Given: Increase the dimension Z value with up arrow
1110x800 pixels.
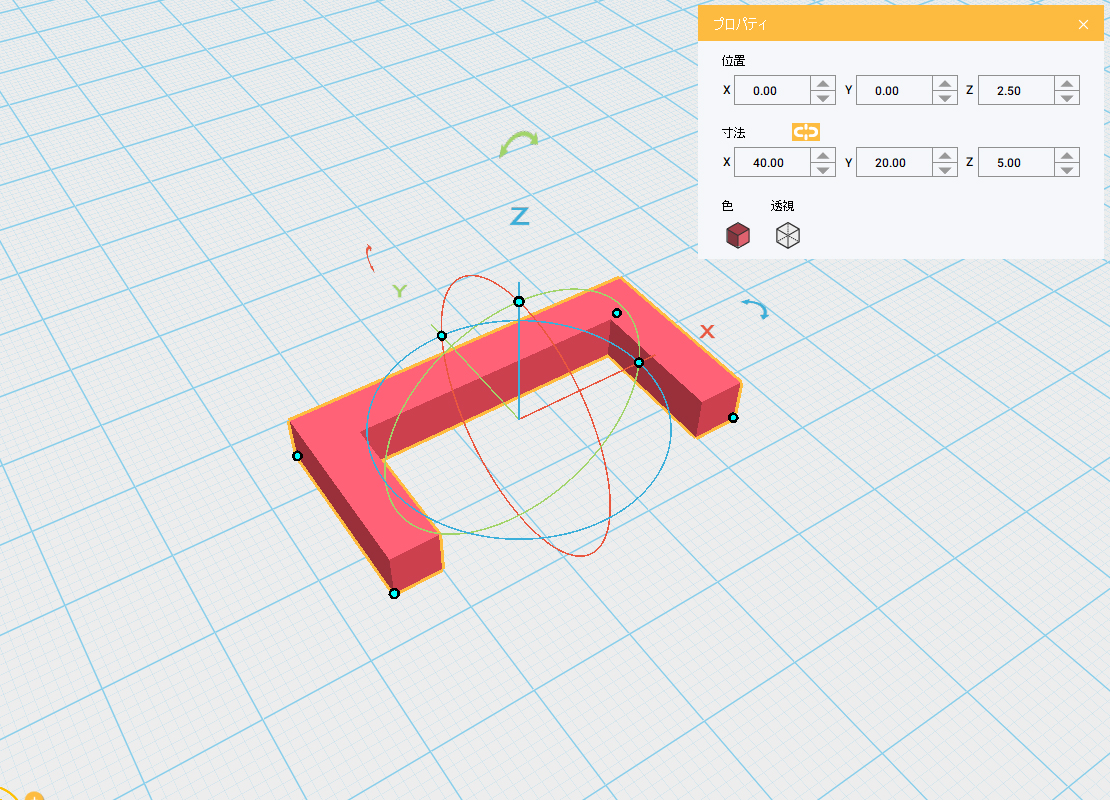Looking at the screenshot, I should (1067, 156).
